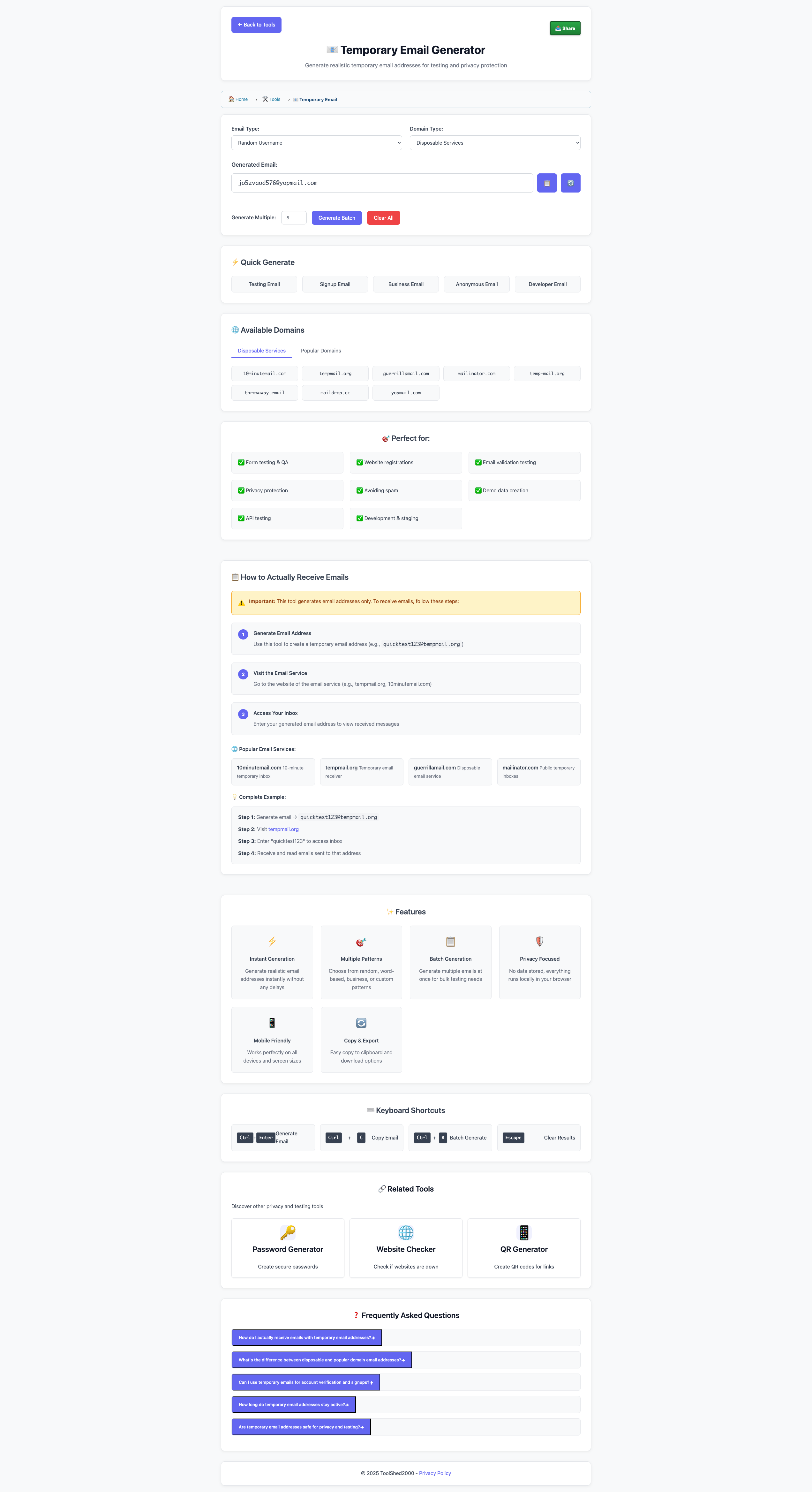This screenshot has width=812, height=1492.
Task: Open the Email Type dropdown
Action: pos(316,143)
